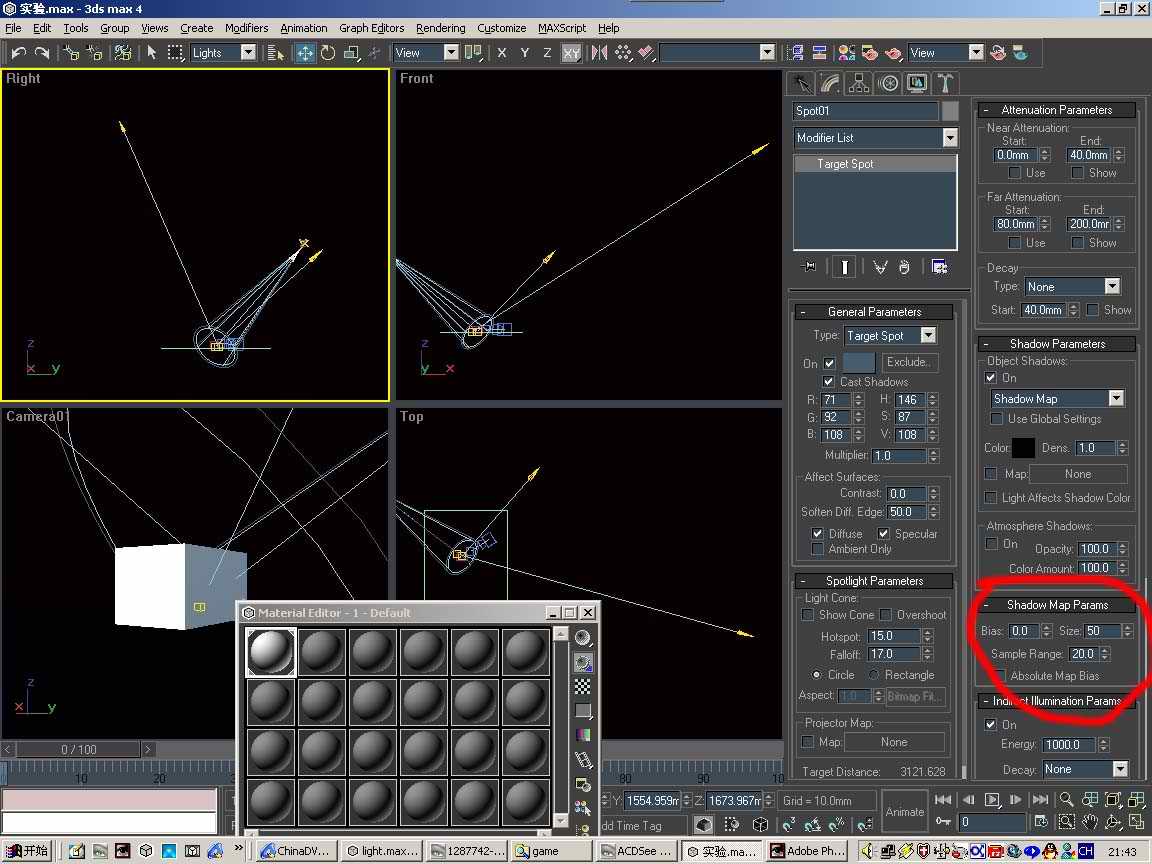This screenshot has height=864, width=1152.
Task: Open the Lights selection filter dropdown
Action: 248,53
